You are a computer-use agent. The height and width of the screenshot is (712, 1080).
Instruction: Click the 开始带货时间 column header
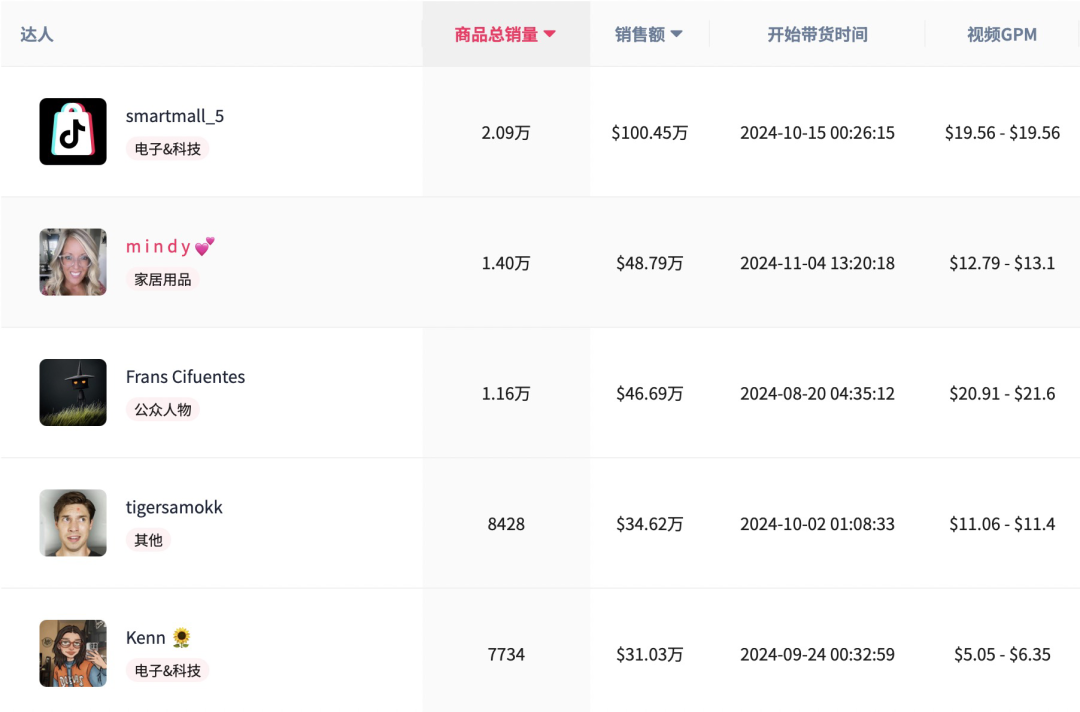[x=818, y=34]
